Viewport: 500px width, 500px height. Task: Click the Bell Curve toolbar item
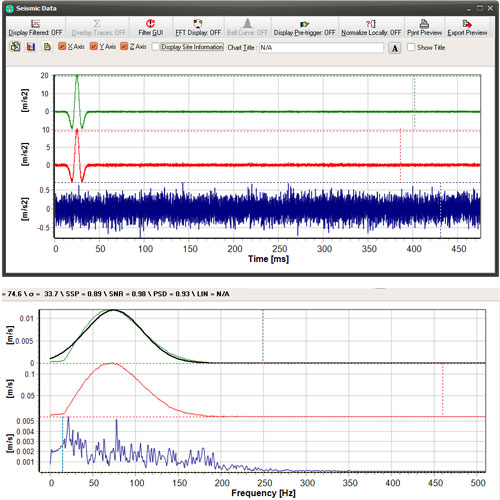coord(247,27)
